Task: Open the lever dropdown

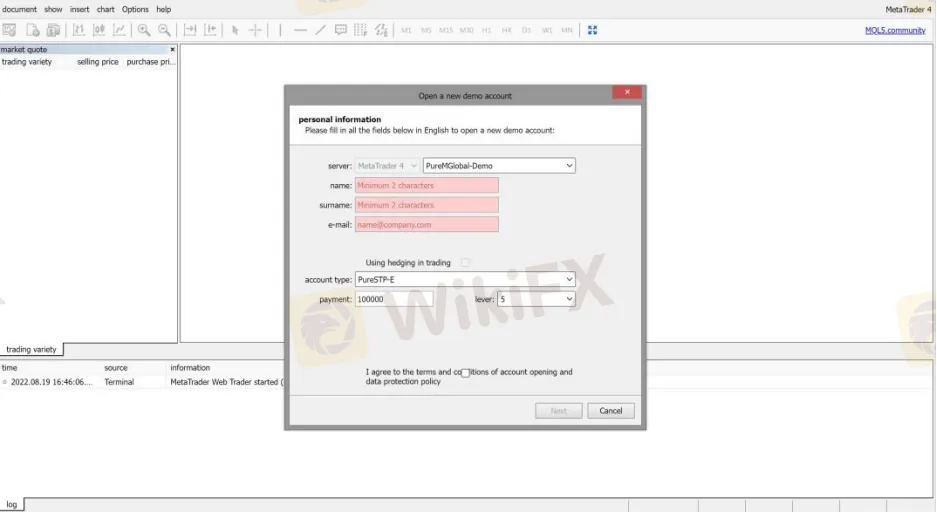Action: coord(536,299)
